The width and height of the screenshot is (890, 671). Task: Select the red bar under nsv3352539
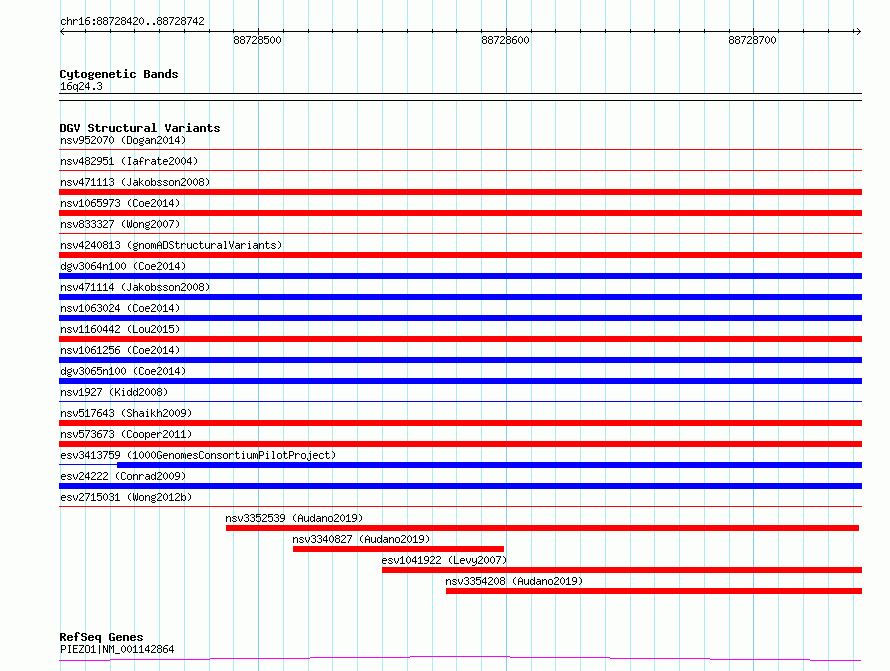click(x=542, y=528)
